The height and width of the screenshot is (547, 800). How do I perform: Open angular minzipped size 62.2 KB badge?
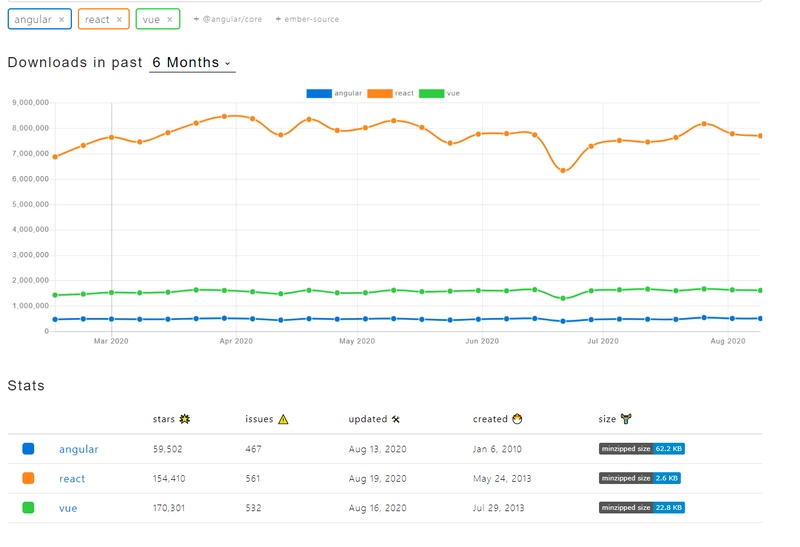tap(642, 449)
